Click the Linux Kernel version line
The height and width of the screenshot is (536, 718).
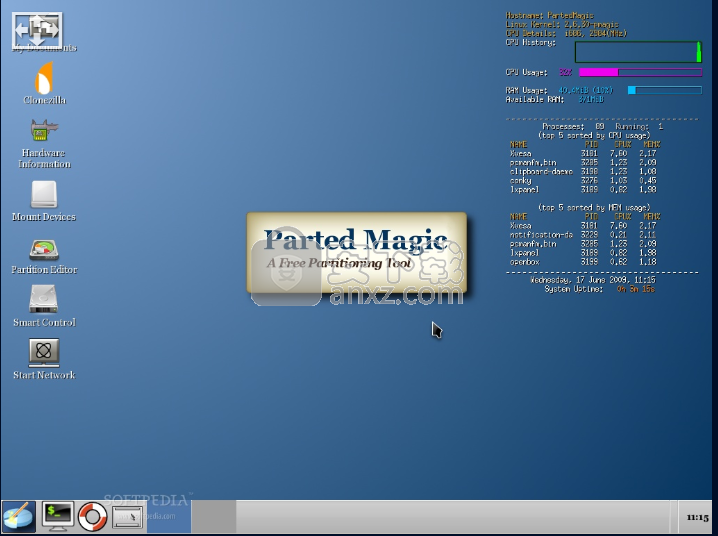(562, 25)
